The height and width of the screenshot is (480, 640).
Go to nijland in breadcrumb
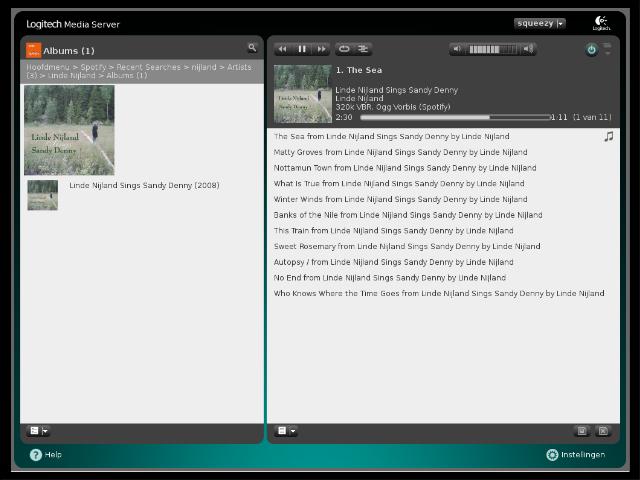204,67
